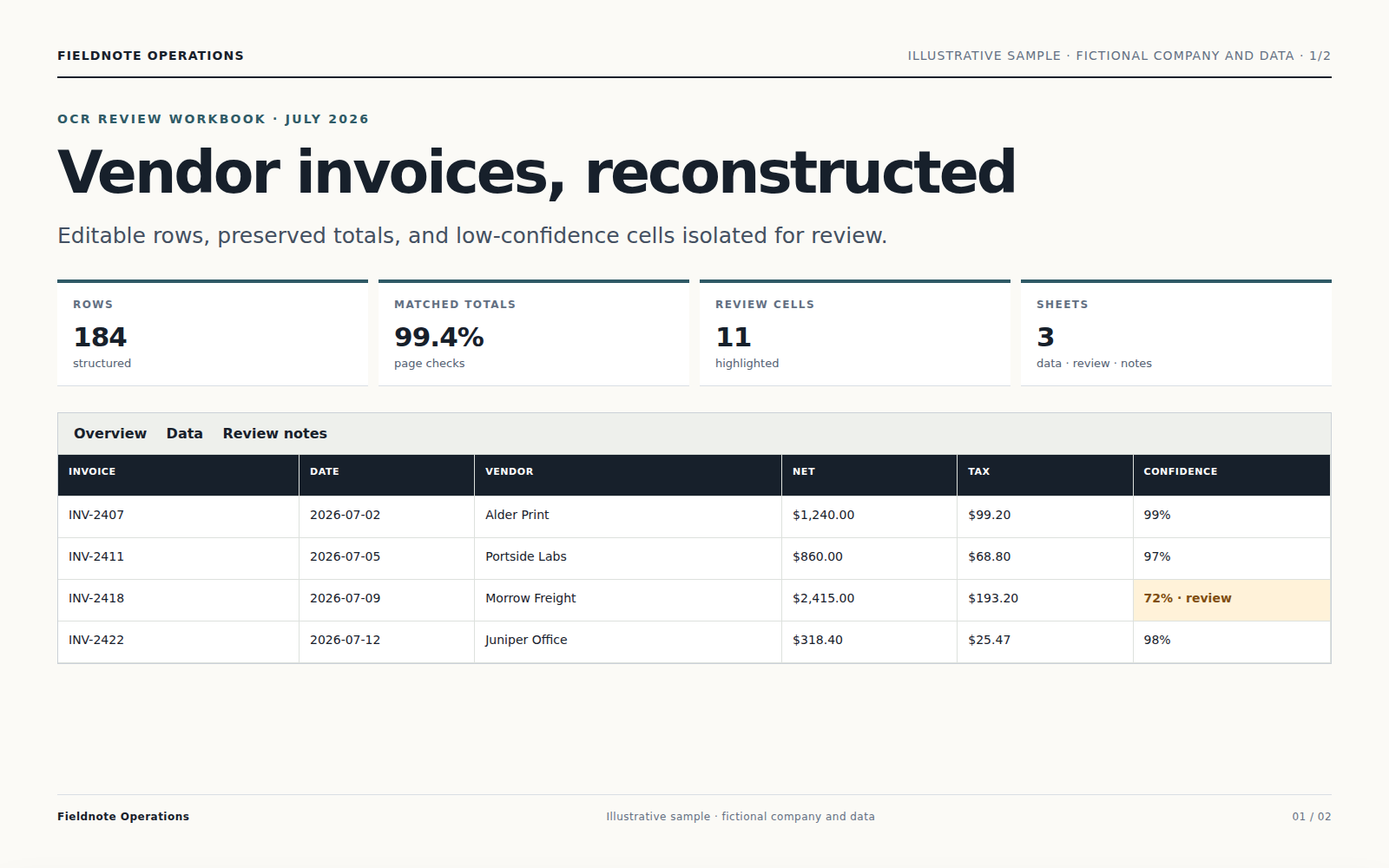Screen dimensions: 1389x868
Task: Select invoice cell INV-2407
Action: point(179,516)
